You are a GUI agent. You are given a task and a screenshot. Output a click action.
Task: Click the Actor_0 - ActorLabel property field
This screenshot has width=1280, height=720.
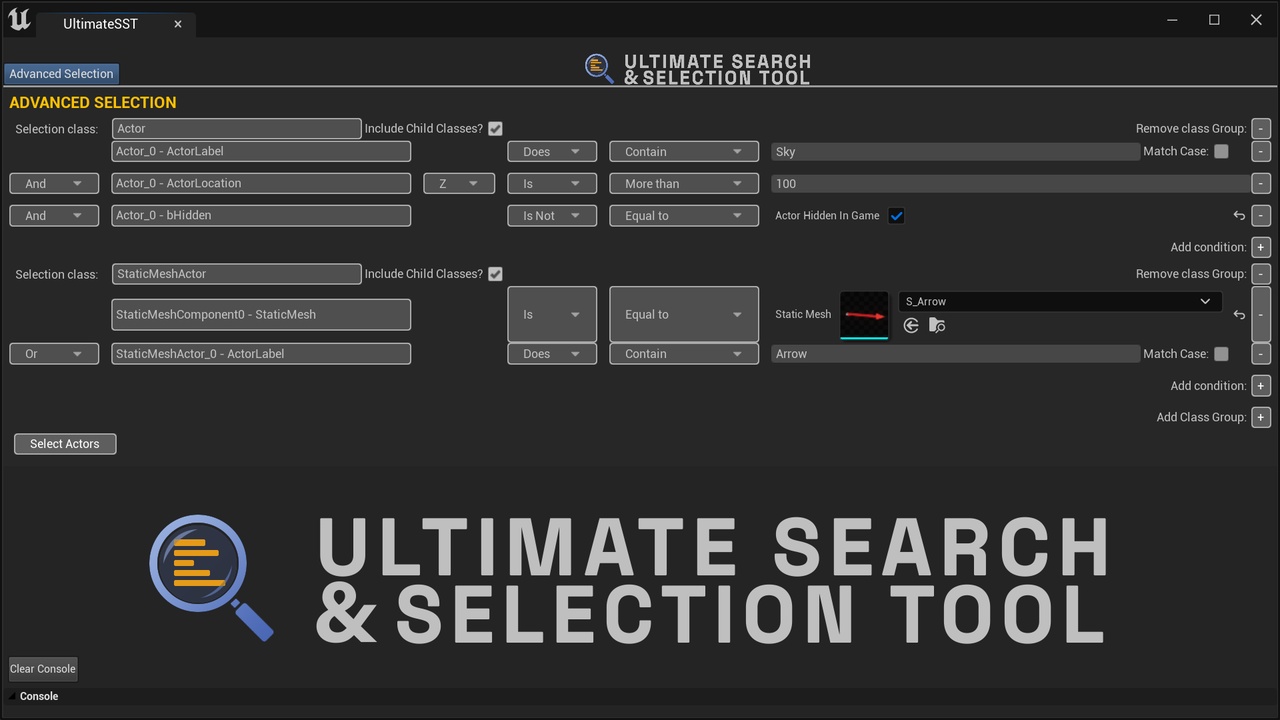(261, 152)
